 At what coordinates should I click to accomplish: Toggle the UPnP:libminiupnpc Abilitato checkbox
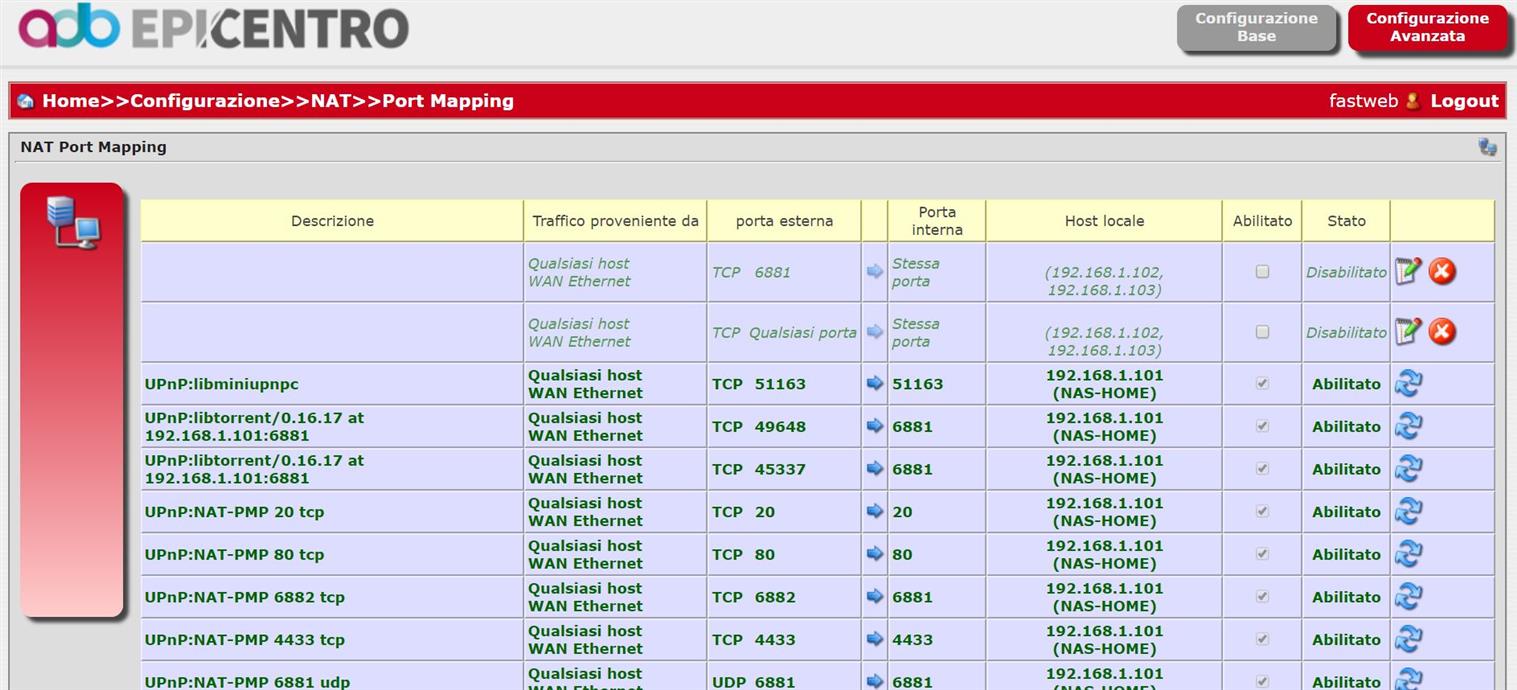(1262, 384)
